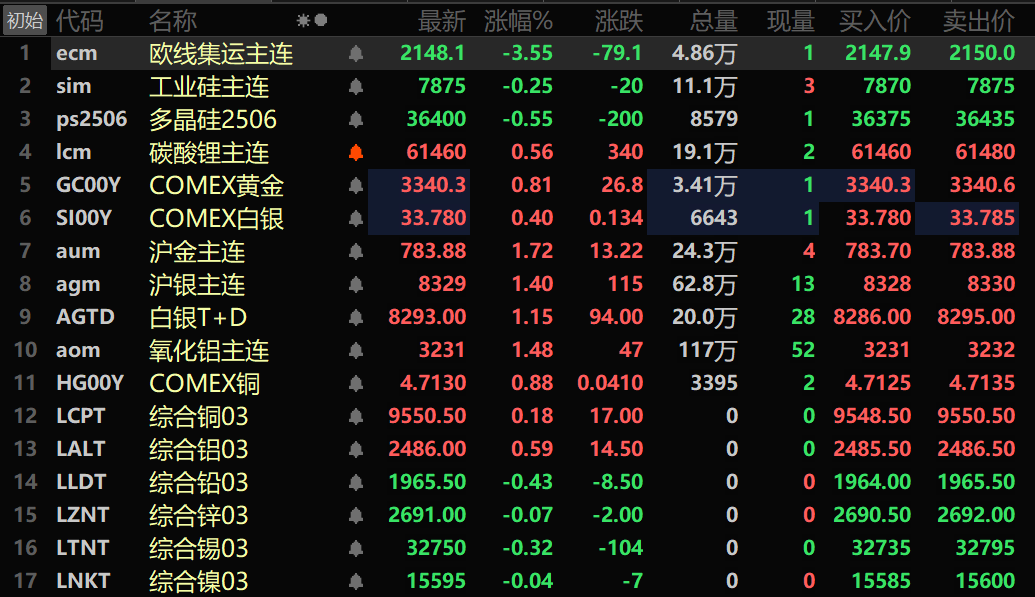Click the sun icon in header row
This screenshot has width=1035, height=597.
pos(303,20)
